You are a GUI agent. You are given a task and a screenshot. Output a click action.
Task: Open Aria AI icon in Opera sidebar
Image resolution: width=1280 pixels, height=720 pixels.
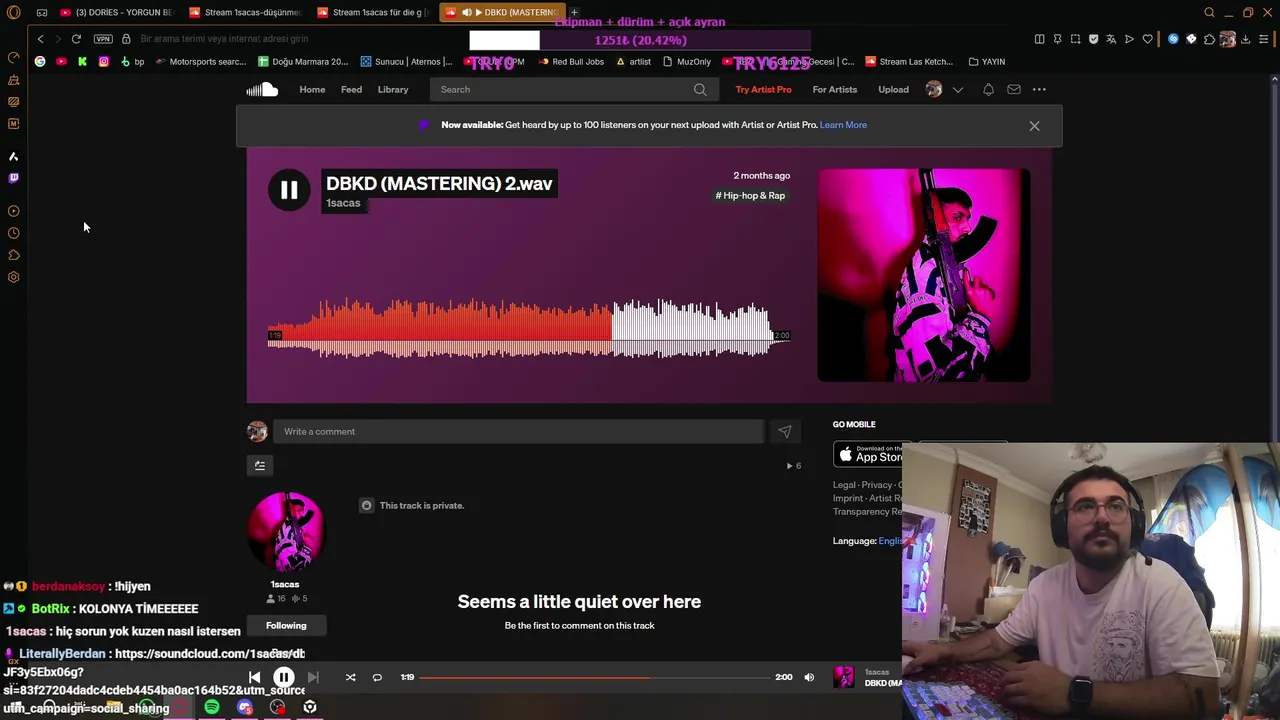pyautogui.click(x=13, y=156)
